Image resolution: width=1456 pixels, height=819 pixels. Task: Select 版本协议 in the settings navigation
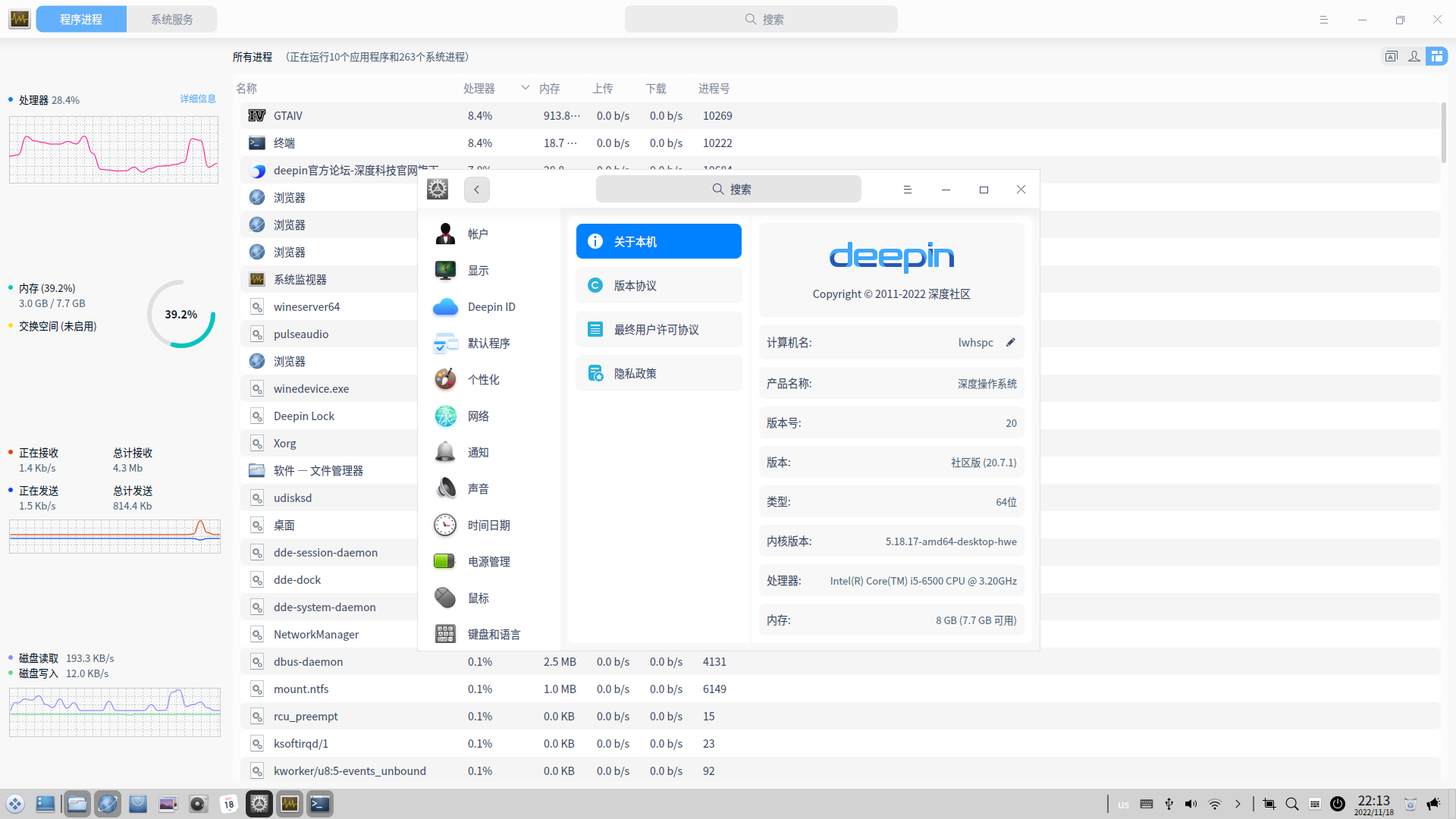click(x=658, y=285)
